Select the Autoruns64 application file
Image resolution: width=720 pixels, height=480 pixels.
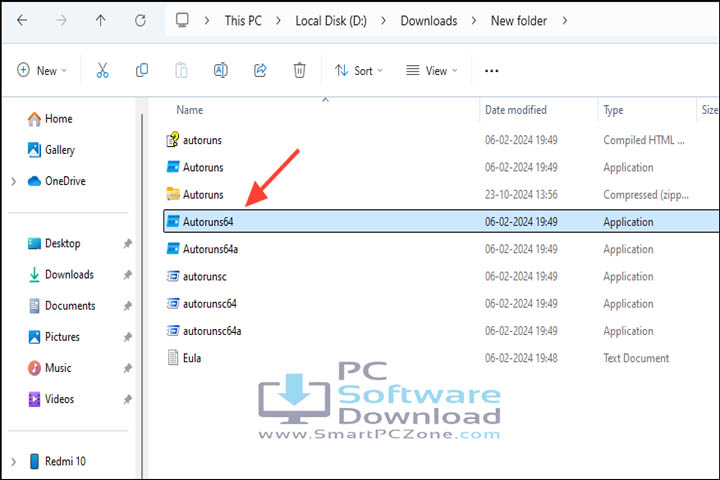[441, 221]
